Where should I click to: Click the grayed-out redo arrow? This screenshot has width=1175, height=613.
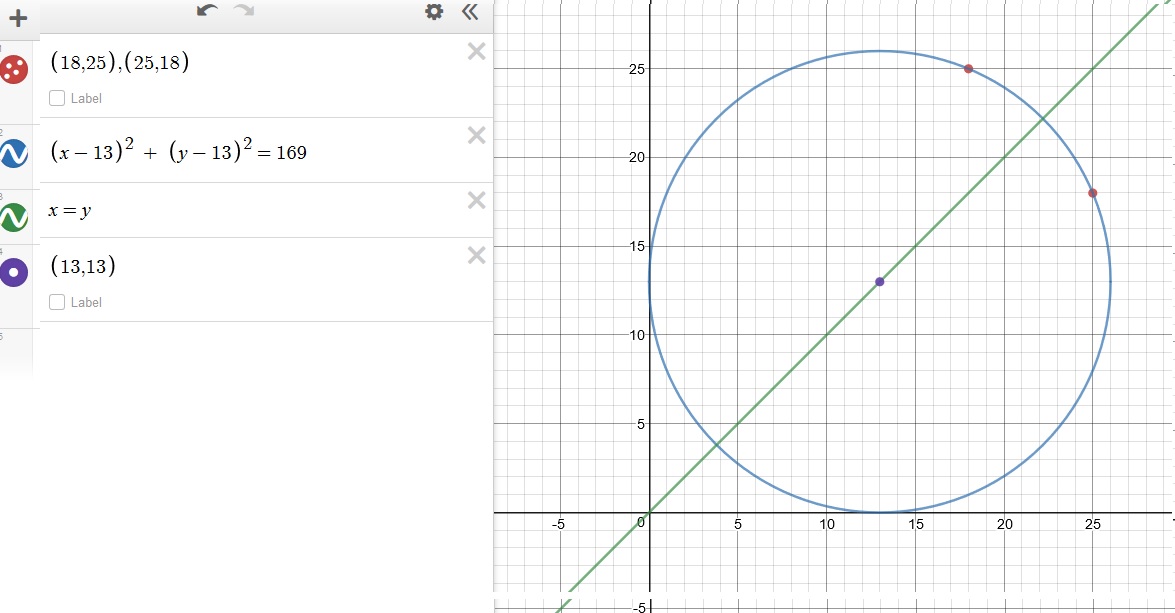[243, 11]
